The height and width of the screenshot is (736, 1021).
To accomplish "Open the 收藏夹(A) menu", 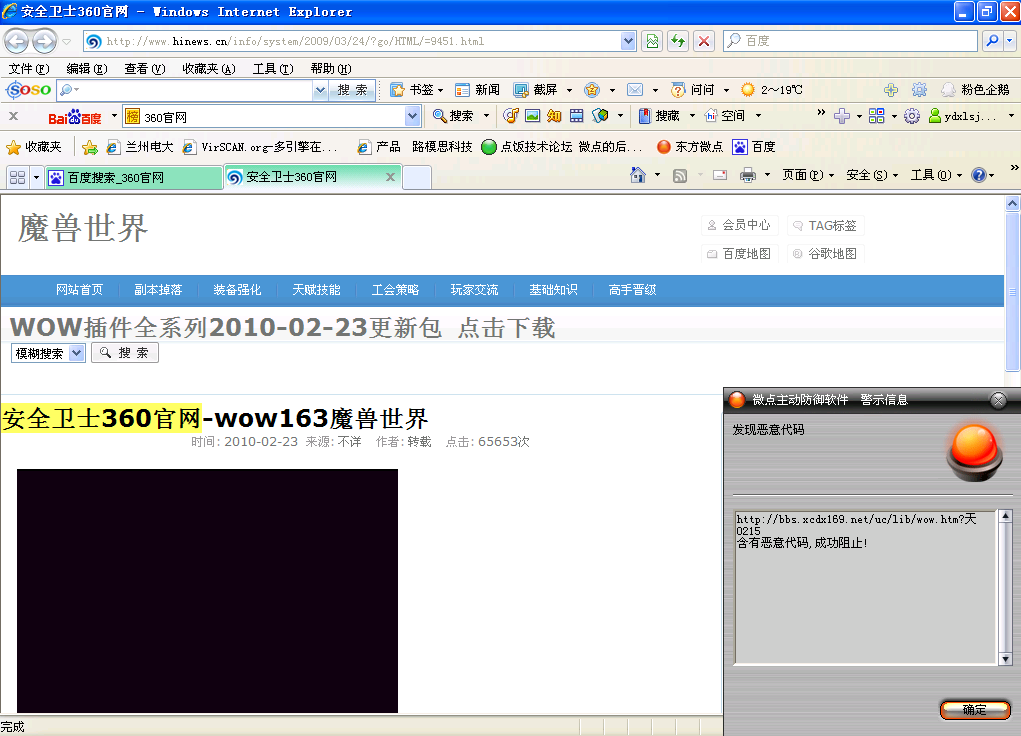I will 208,68.
